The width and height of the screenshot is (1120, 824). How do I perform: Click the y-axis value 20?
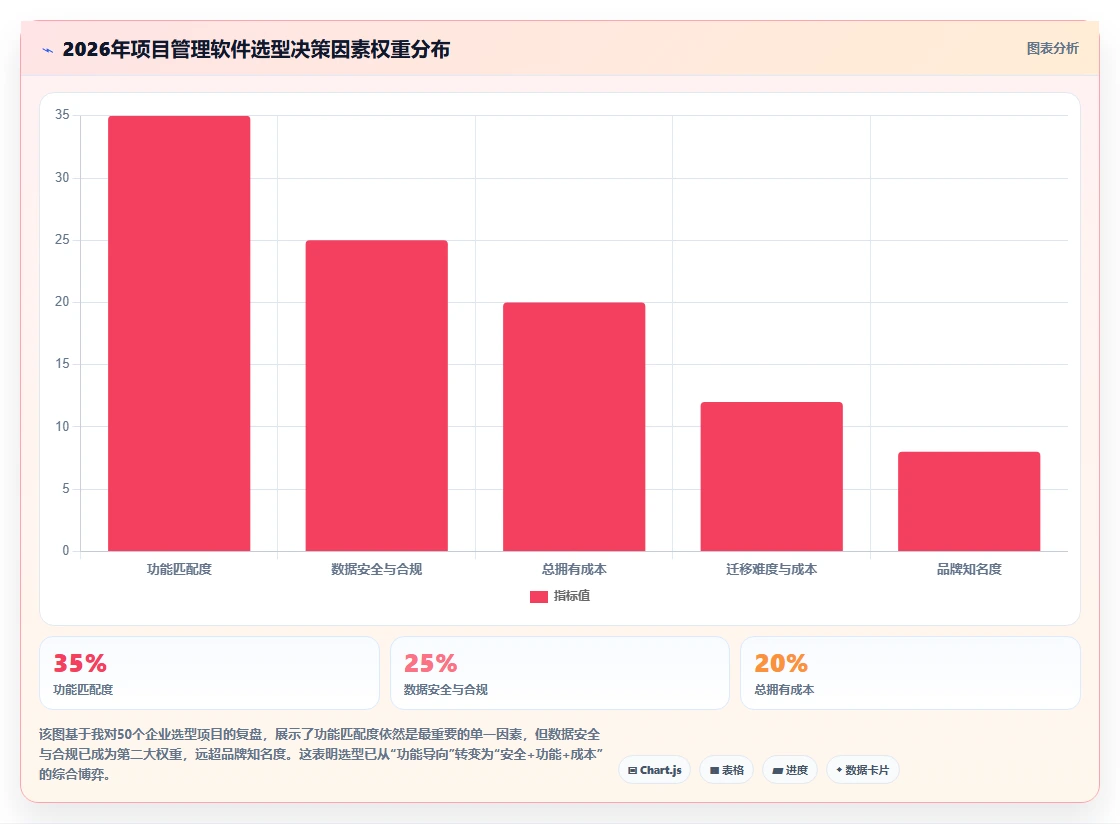click(x=62, y=302)
